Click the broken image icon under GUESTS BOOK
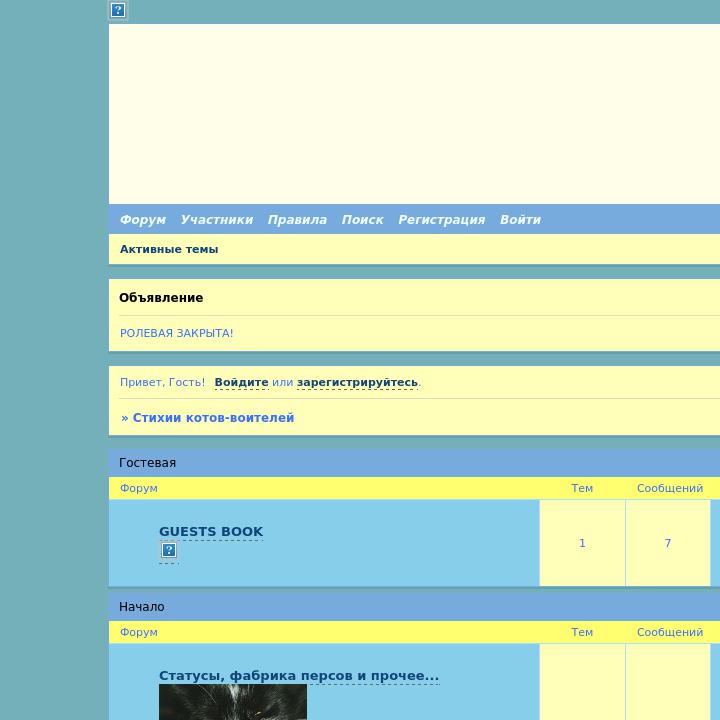Viewport: 720px width, 720px height. [169, 550]
